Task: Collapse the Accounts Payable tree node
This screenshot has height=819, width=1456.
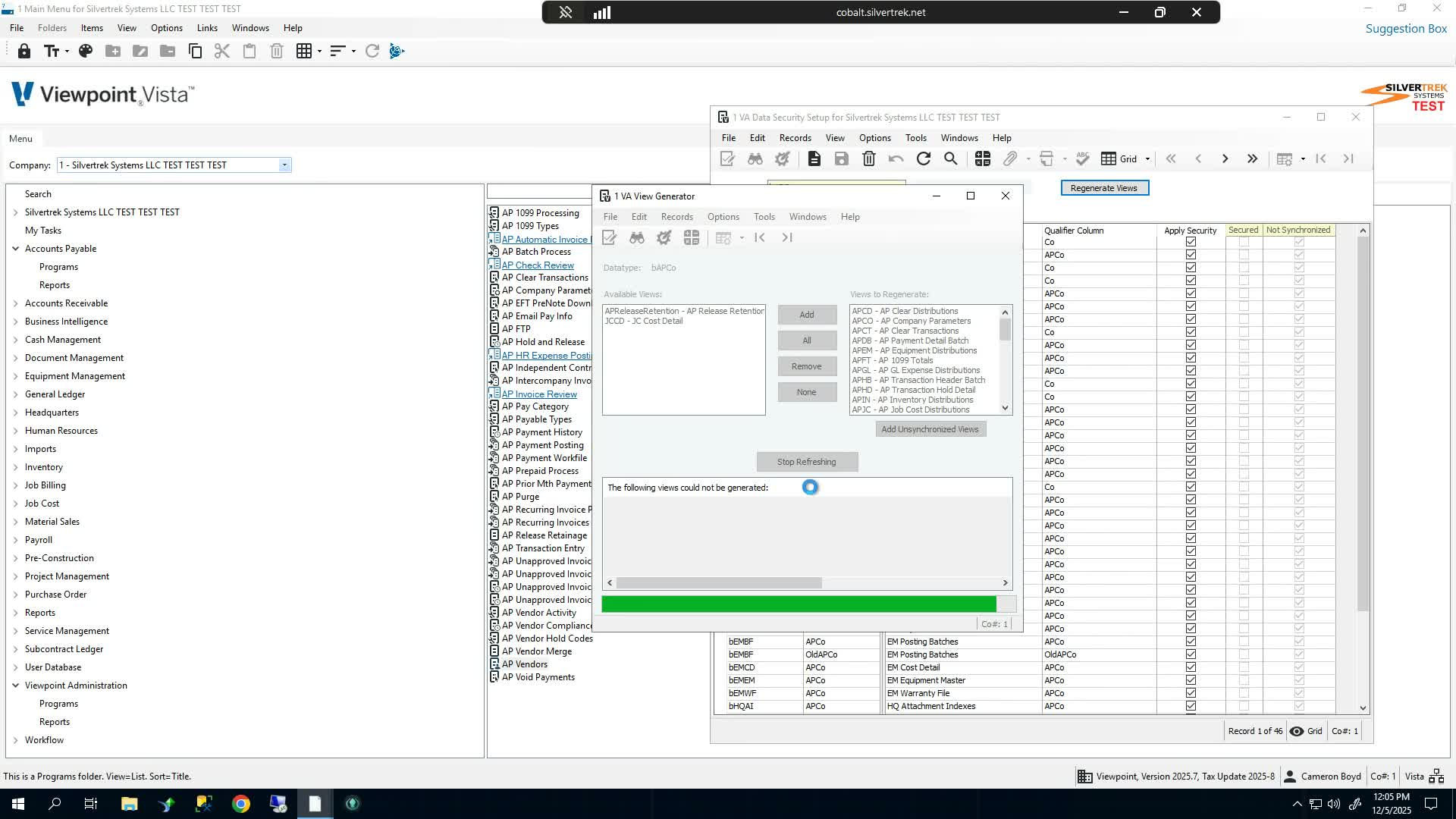Action: tap(15, 249)
